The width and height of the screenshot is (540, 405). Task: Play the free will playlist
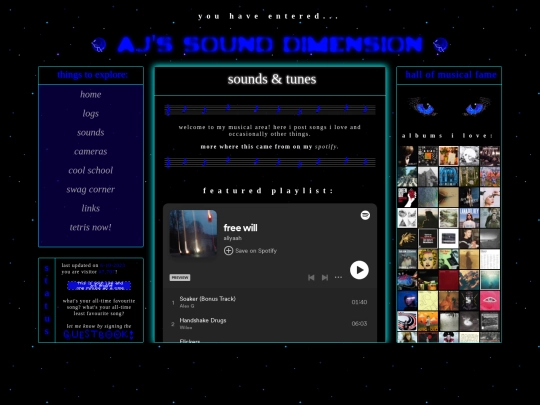359,270
